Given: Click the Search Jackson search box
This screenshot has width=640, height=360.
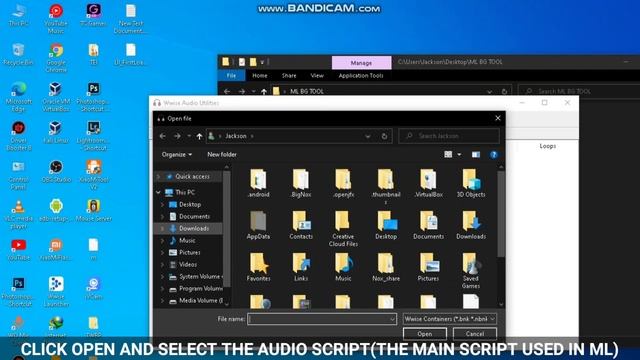Looking at the screenshot, I should [x=449, y=136].
